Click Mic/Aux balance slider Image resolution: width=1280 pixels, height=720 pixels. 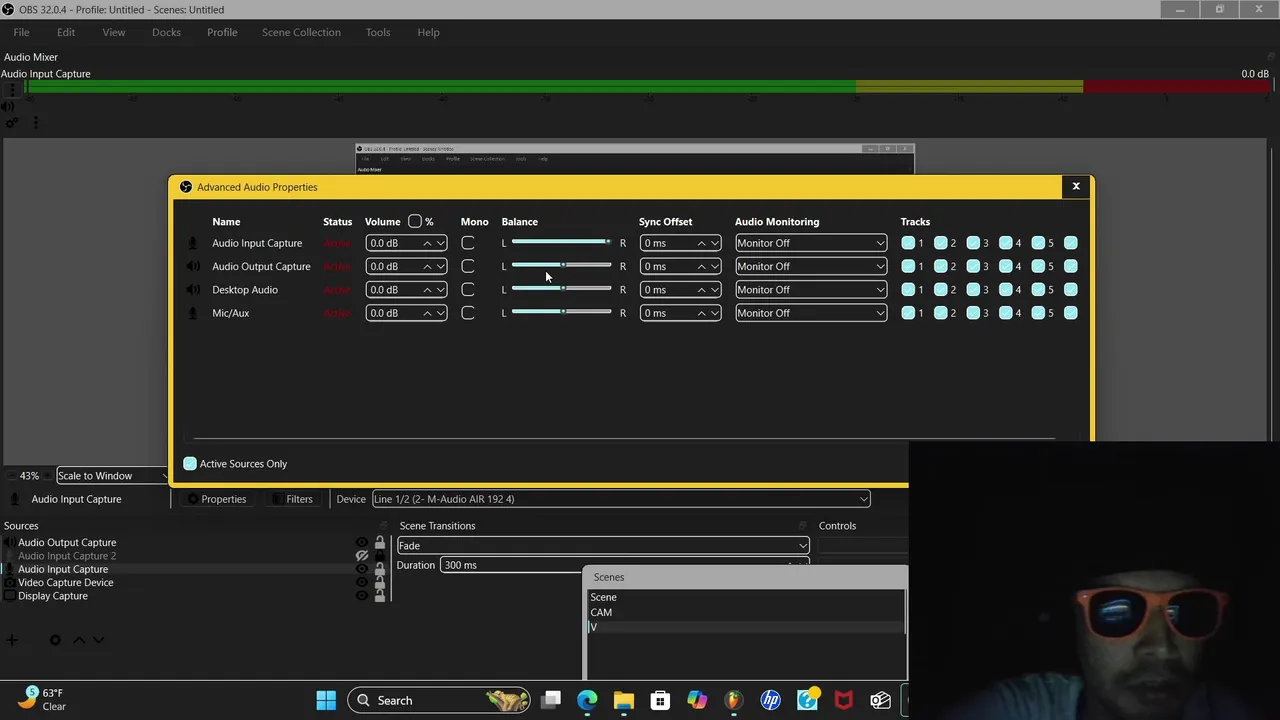click(x=561, y=312)
